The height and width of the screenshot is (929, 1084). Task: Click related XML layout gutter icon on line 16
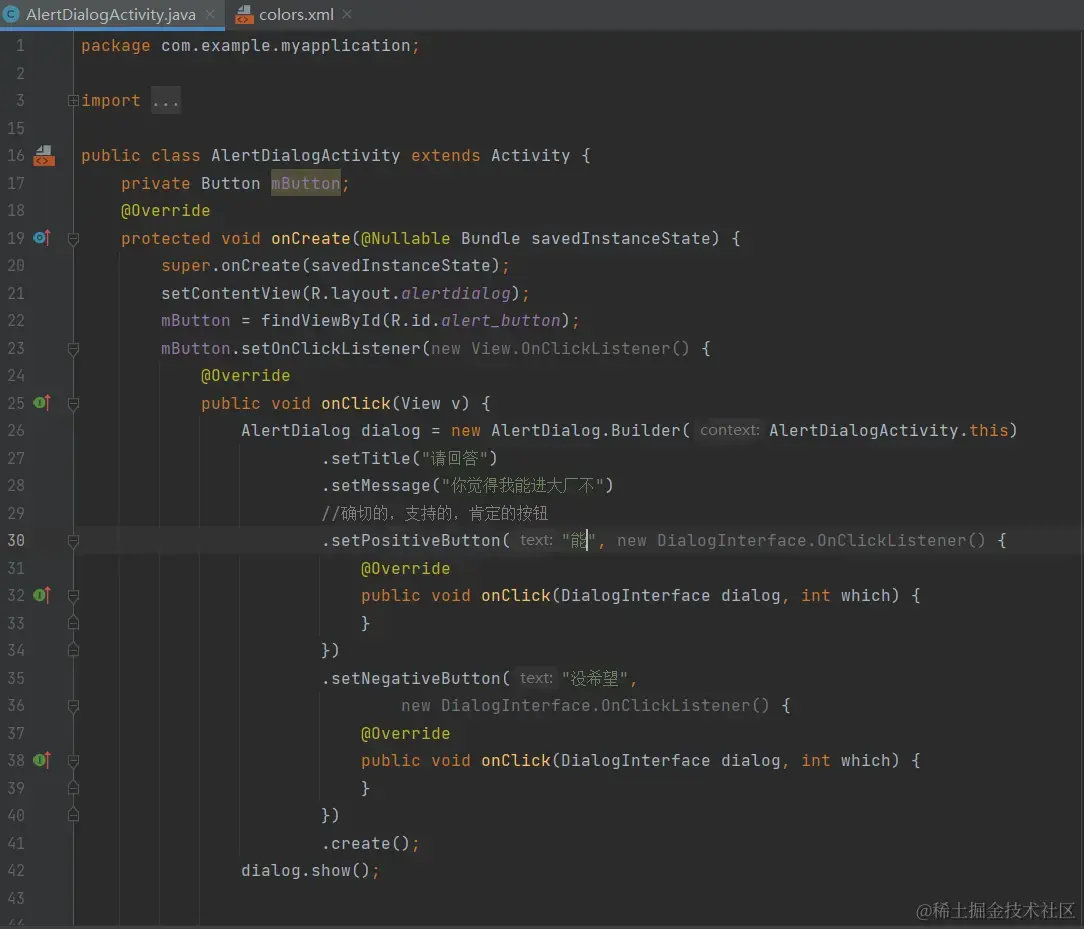point(44,156)
